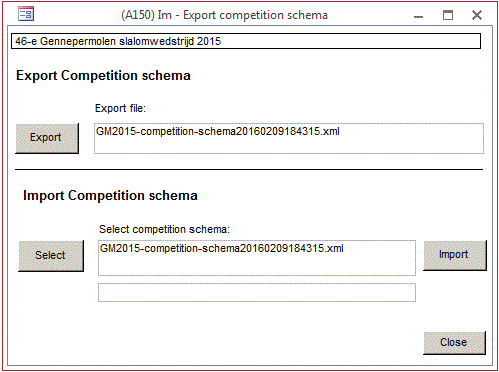Click the Select competition schema: label
The image size is (499, 372).
pos(164,229)
